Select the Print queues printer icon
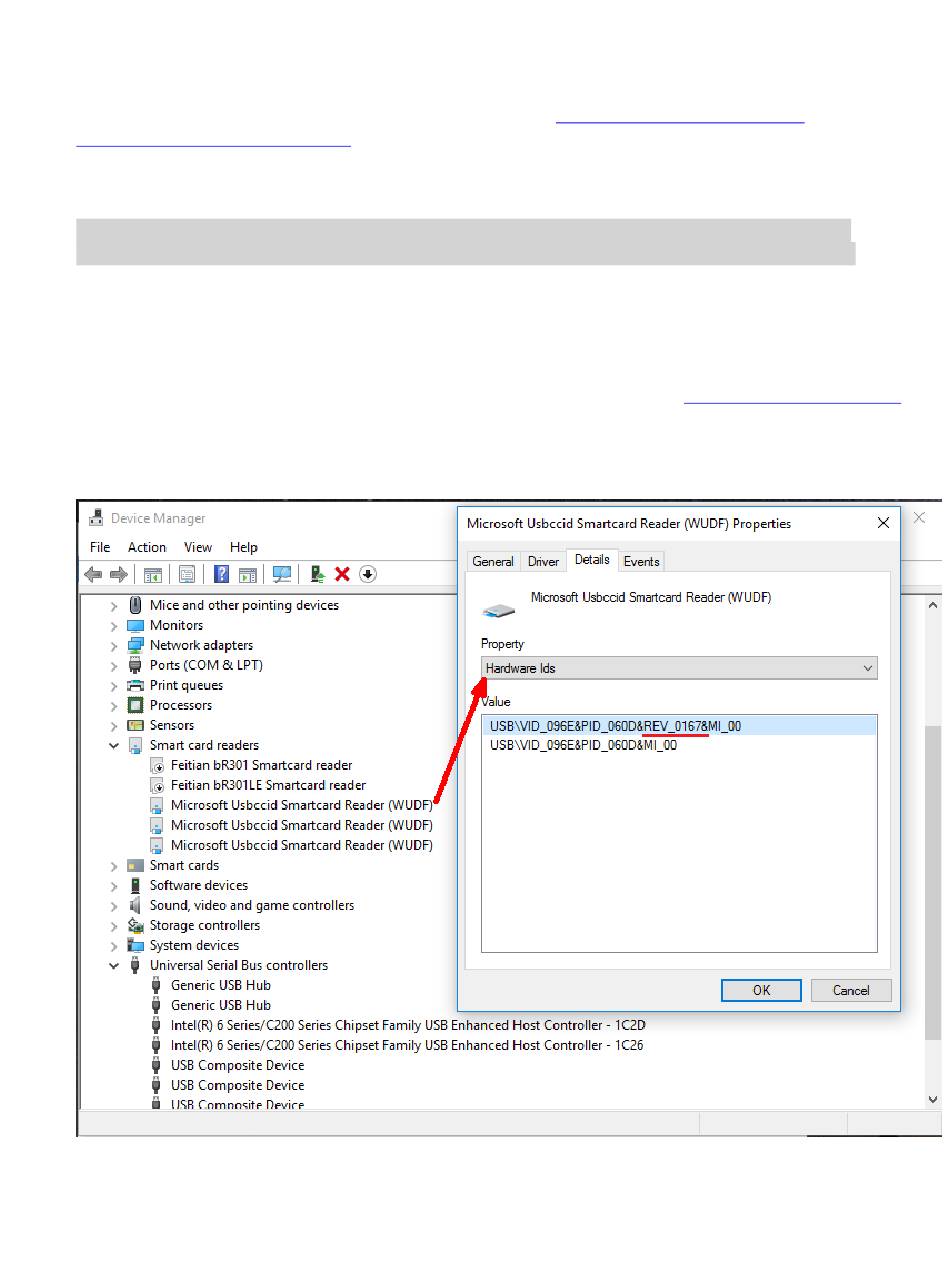The image size is (950, 1284). (136, 685)
